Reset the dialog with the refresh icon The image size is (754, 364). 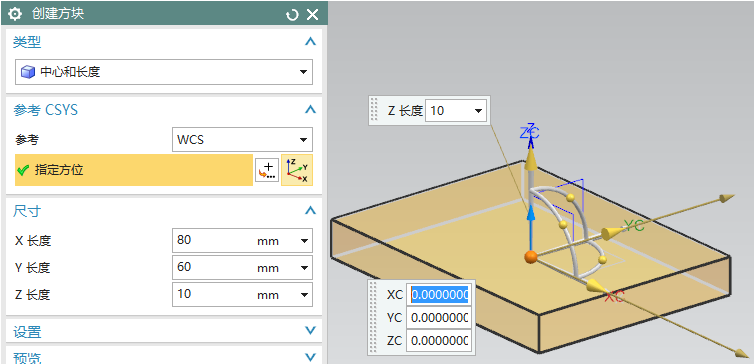click(x=292, y=15)
